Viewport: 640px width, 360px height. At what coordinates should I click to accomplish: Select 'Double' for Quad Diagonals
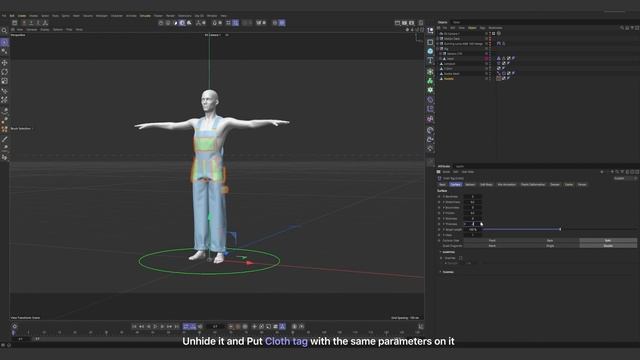608,246
